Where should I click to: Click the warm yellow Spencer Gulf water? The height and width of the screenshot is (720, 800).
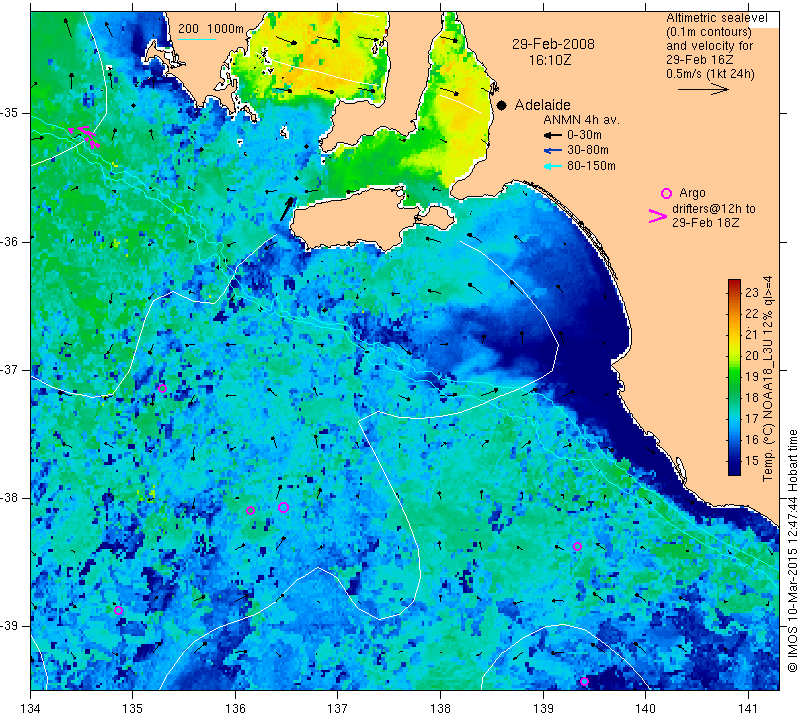(316, 56)
